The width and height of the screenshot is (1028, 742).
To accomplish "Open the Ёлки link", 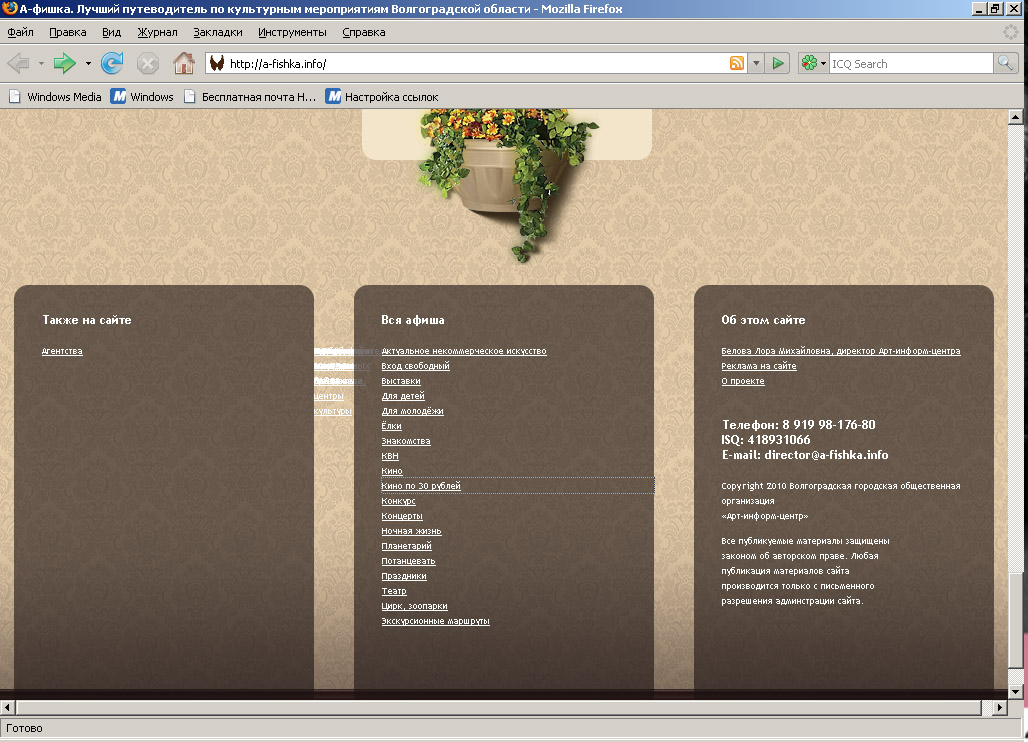I will [391, 426].
